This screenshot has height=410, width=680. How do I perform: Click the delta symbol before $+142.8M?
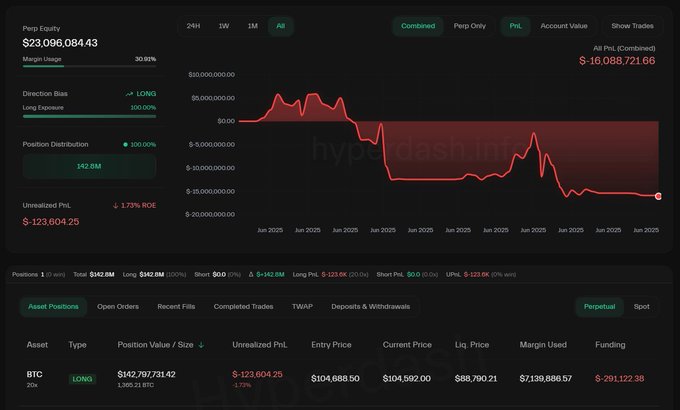[251, 275]
